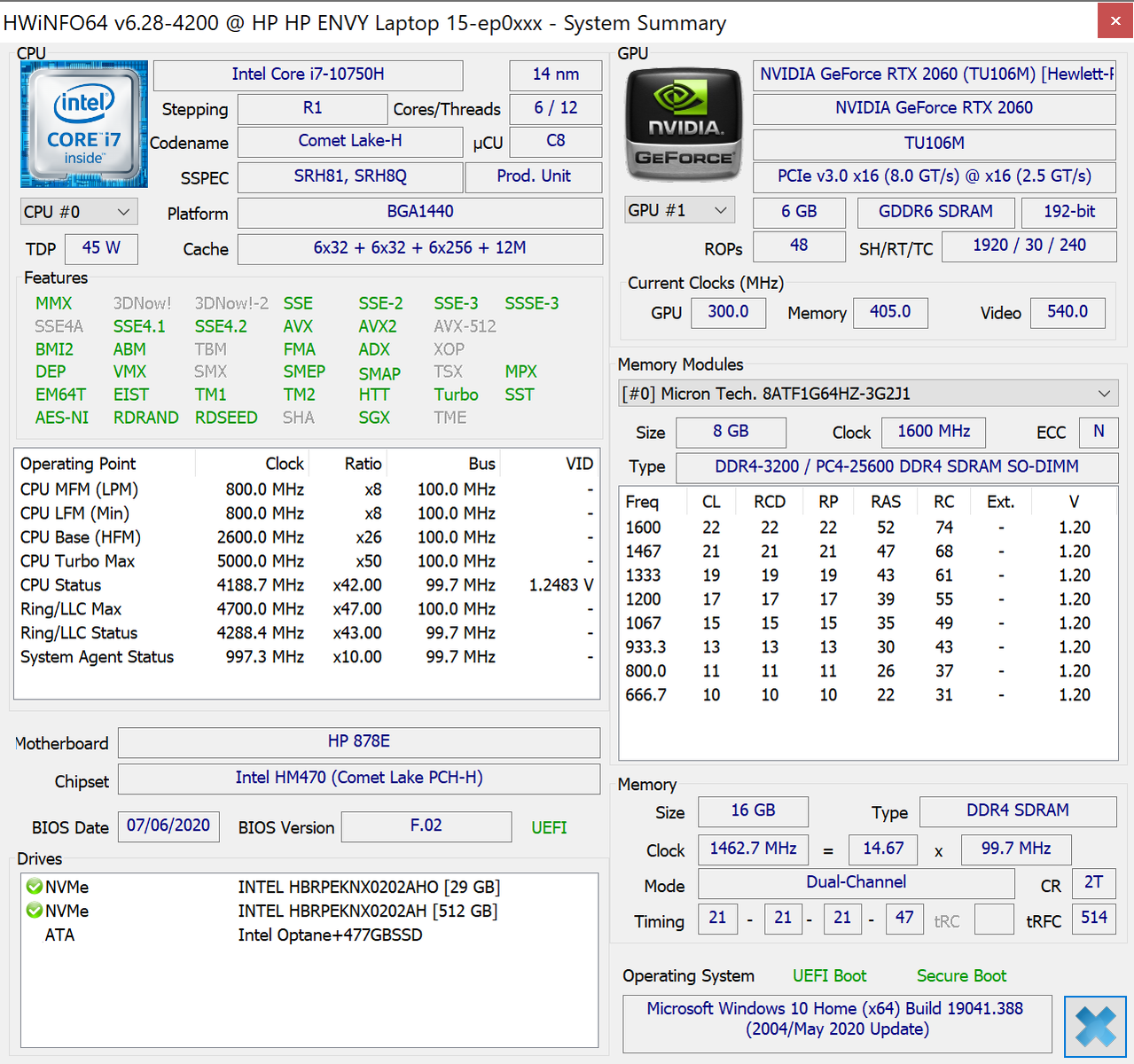Click the Intel Core i7-10750H name field
The height and width of the screenshot is (1064, 1134).
[x=308, y=74]
